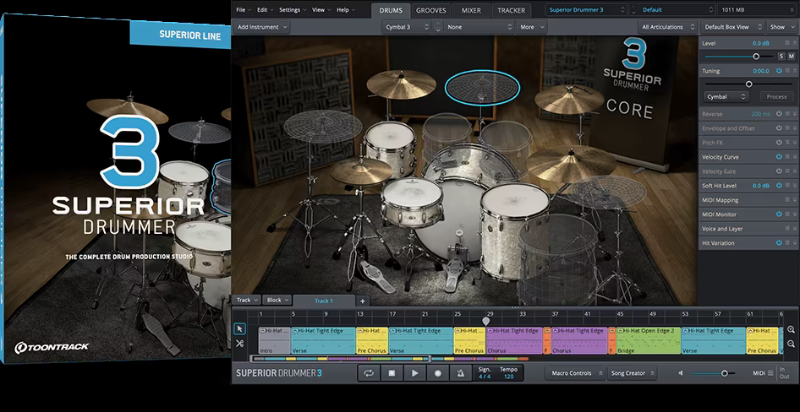
Task: Select the arrow pointer tool in timeline
Action: pyautogui.click(x=240, y=329)
